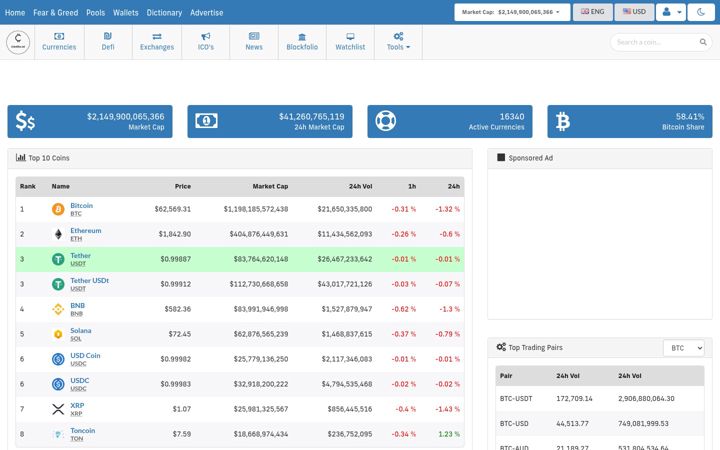Click the Sponsored Ad header
Screen dimensions: 720x450
tap(600, 158)
